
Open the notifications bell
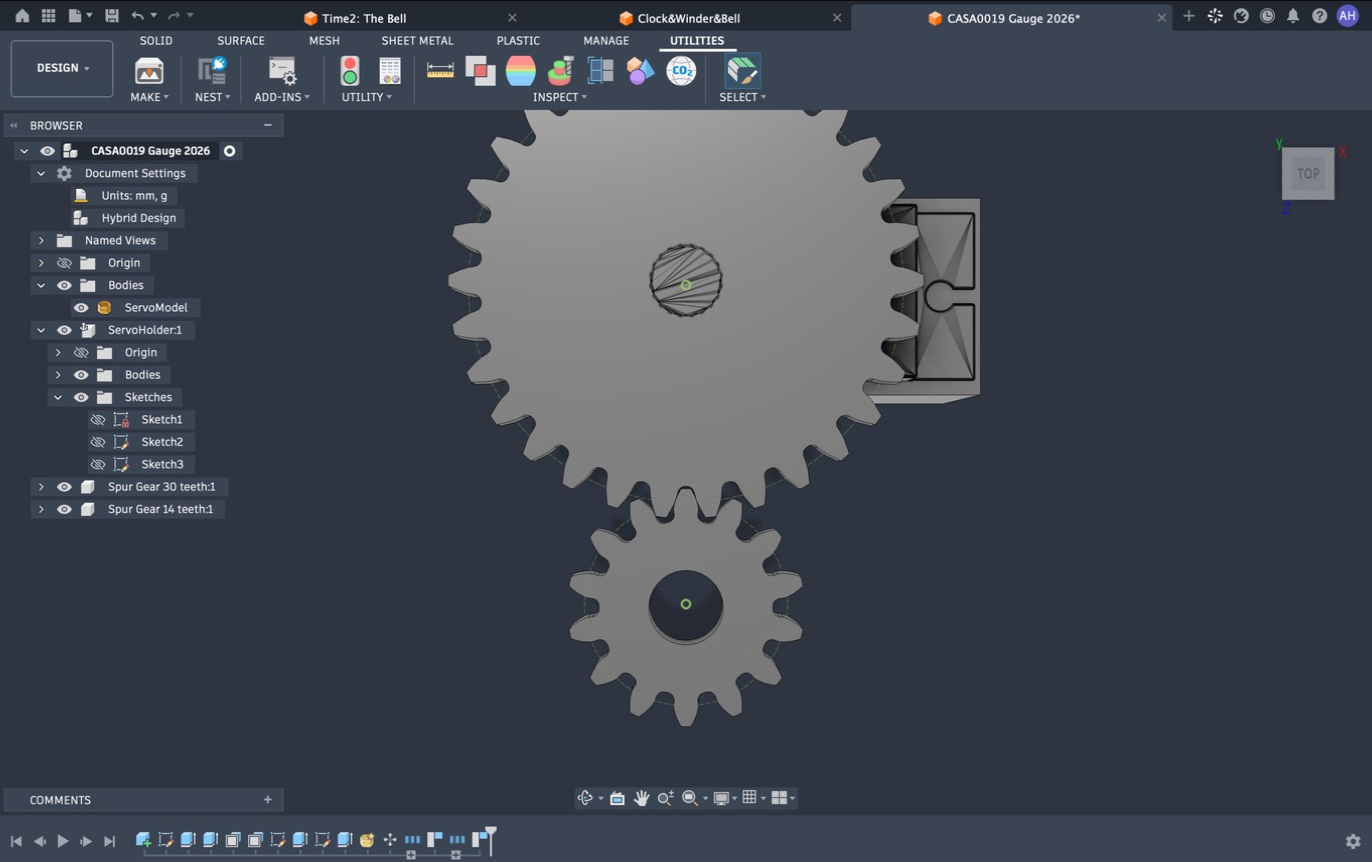click(1293, 16)
